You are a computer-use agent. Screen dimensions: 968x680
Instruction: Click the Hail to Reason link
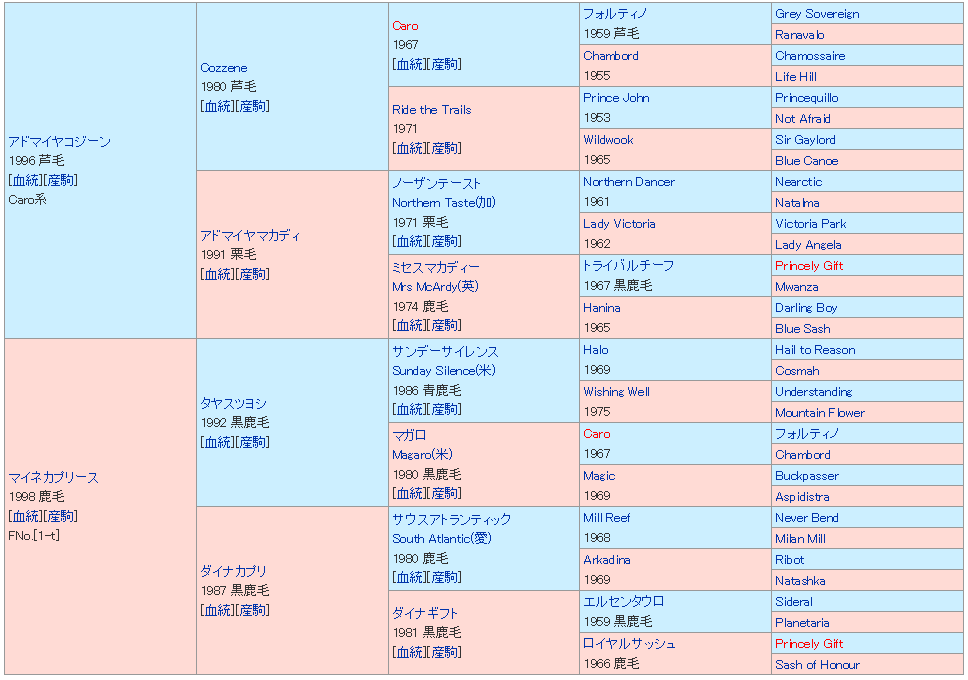(x=814, y=350)
